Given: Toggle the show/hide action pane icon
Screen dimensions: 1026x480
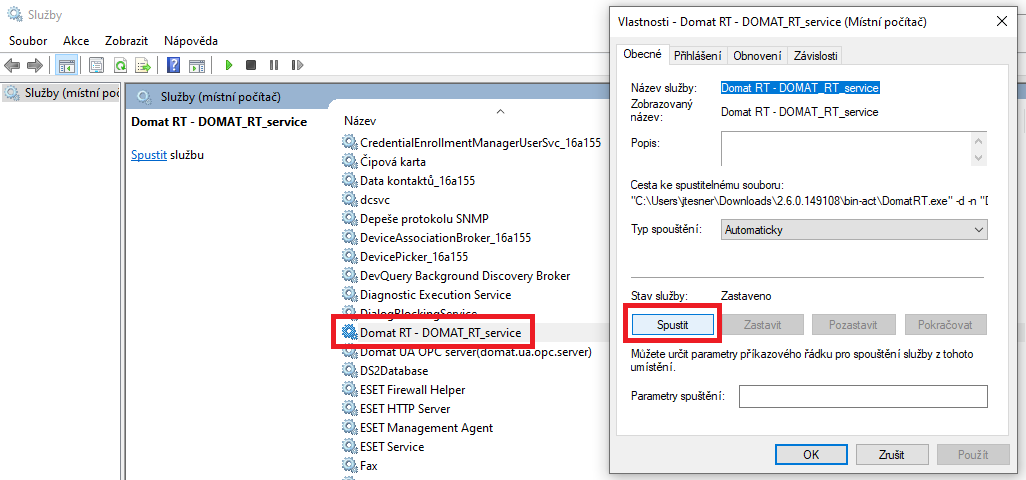Looking at the screenshot, I should (x=197, y=65).
